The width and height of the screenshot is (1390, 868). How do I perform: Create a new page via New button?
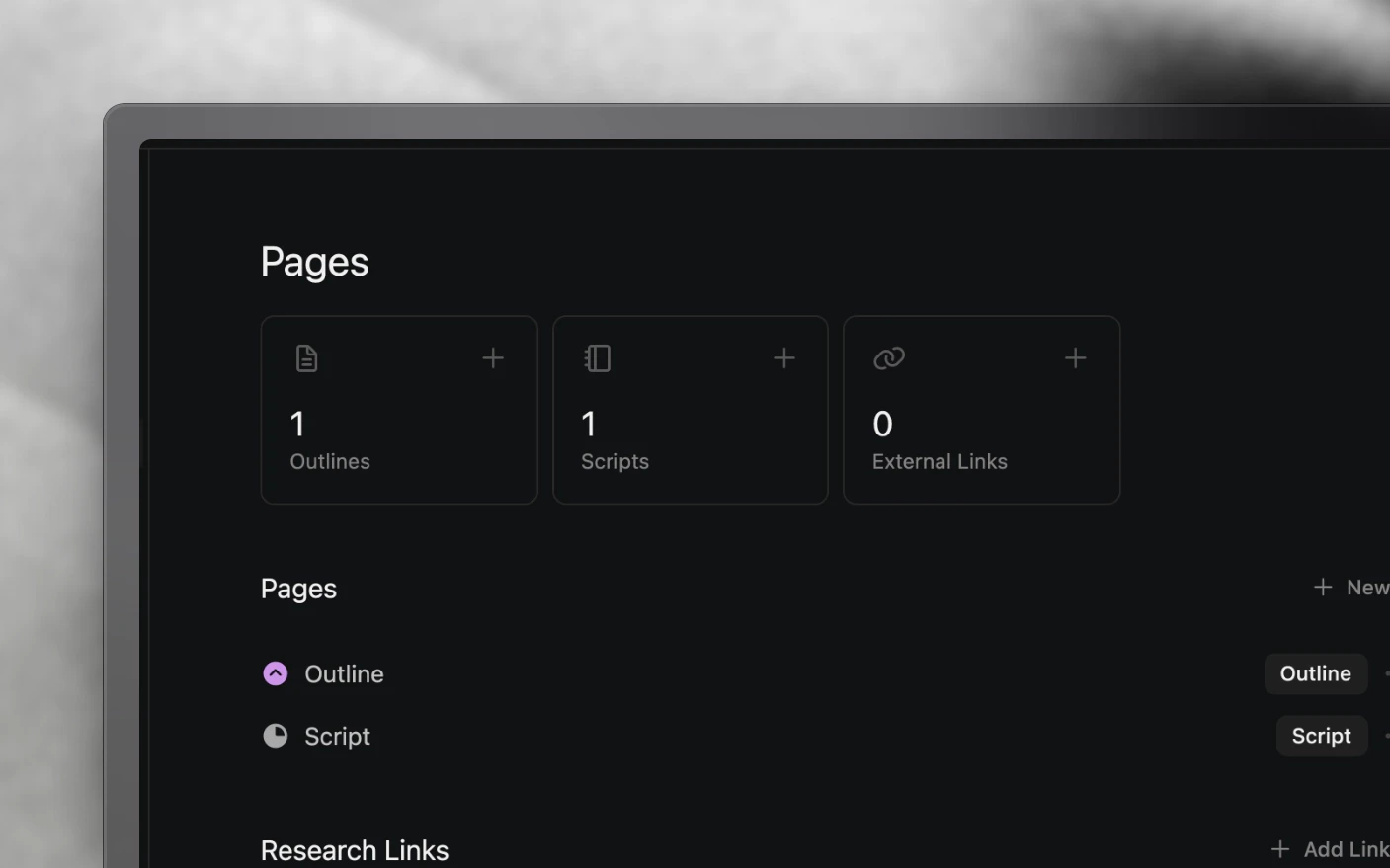1350,588
